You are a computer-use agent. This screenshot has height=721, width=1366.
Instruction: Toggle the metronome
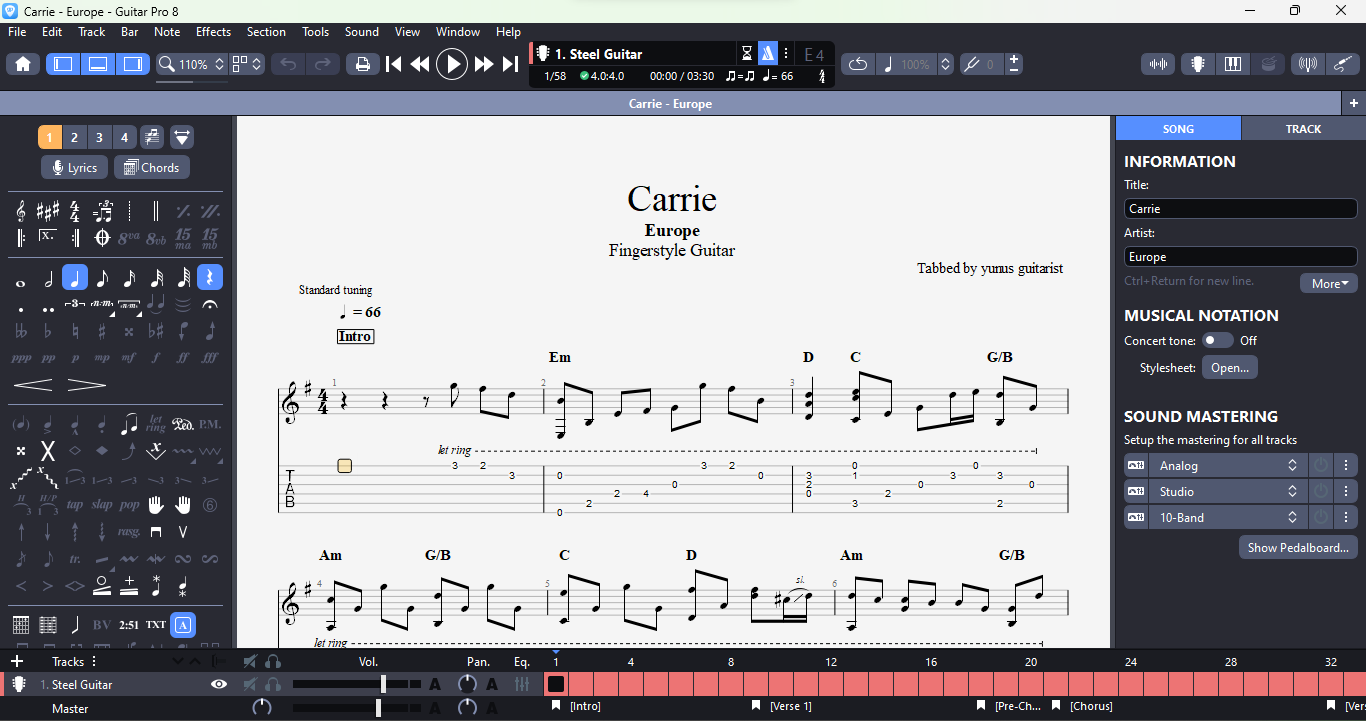(x=767, y=54)
